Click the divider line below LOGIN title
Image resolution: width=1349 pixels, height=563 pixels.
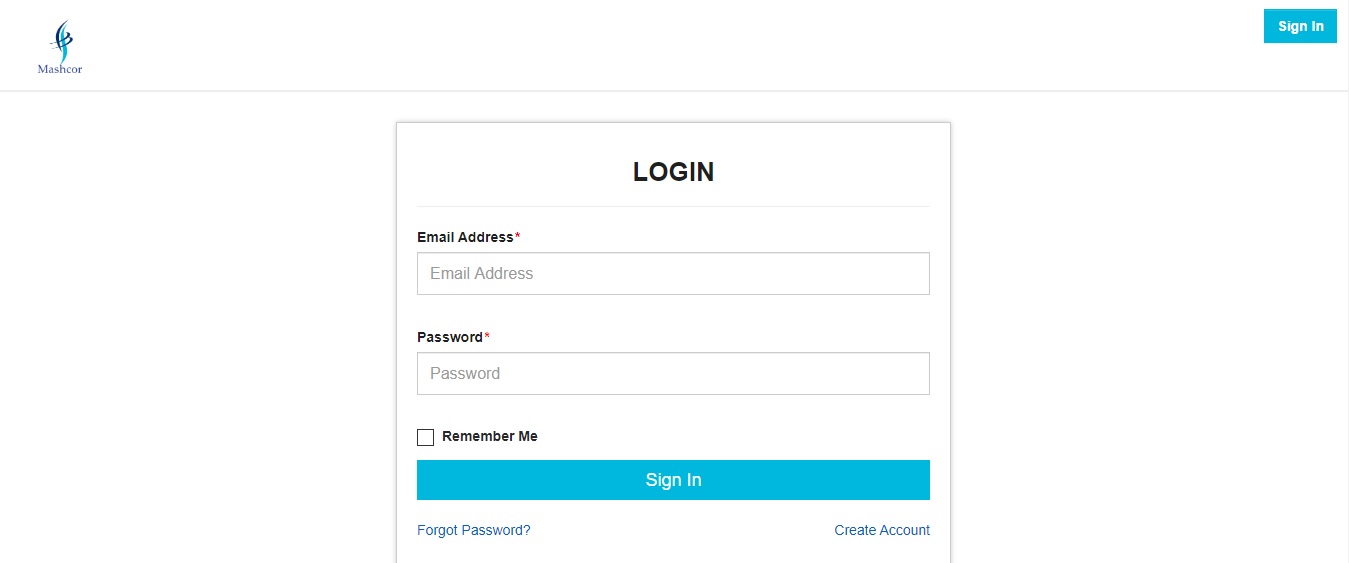(x=673, y=206)
